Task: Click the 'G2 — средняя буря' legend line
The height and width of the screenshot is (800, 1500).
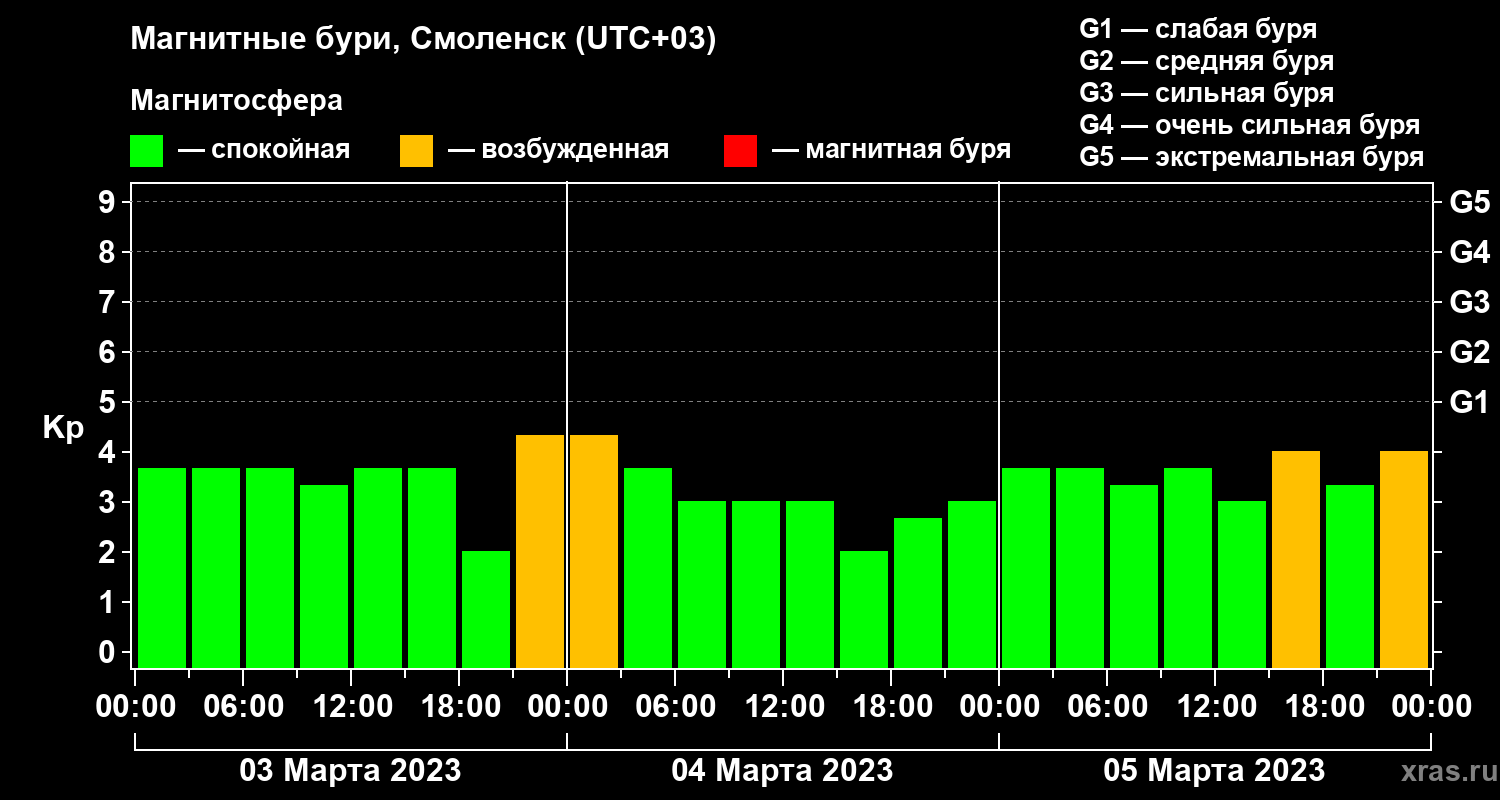Action: [1207, 61]
